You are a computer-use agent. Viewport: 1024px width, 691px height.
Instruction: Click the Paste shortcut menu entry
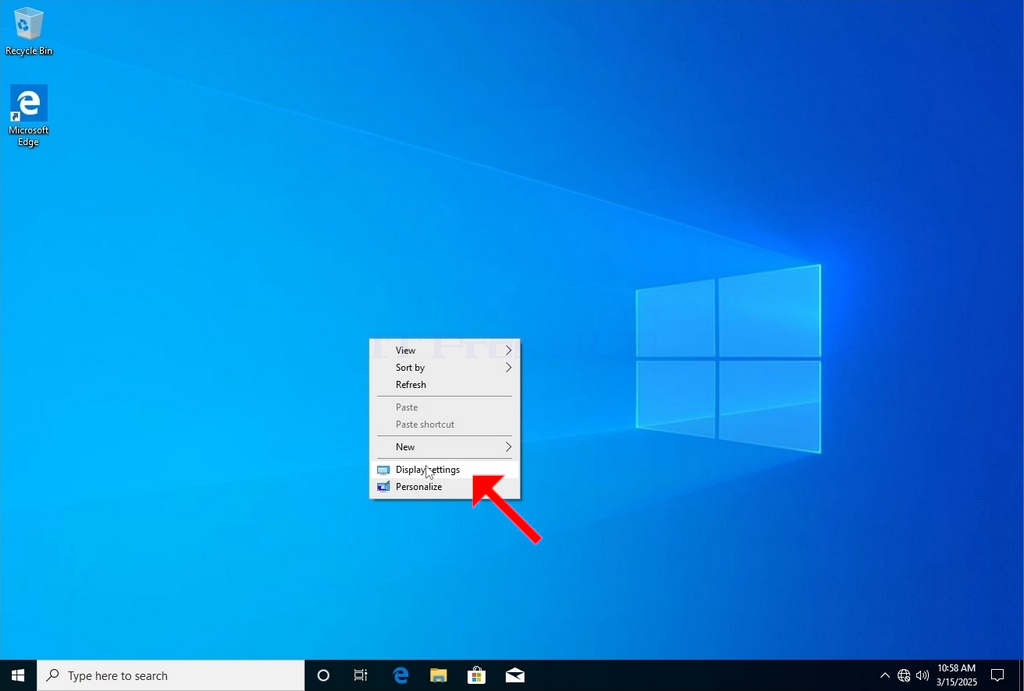pos(445,425)
